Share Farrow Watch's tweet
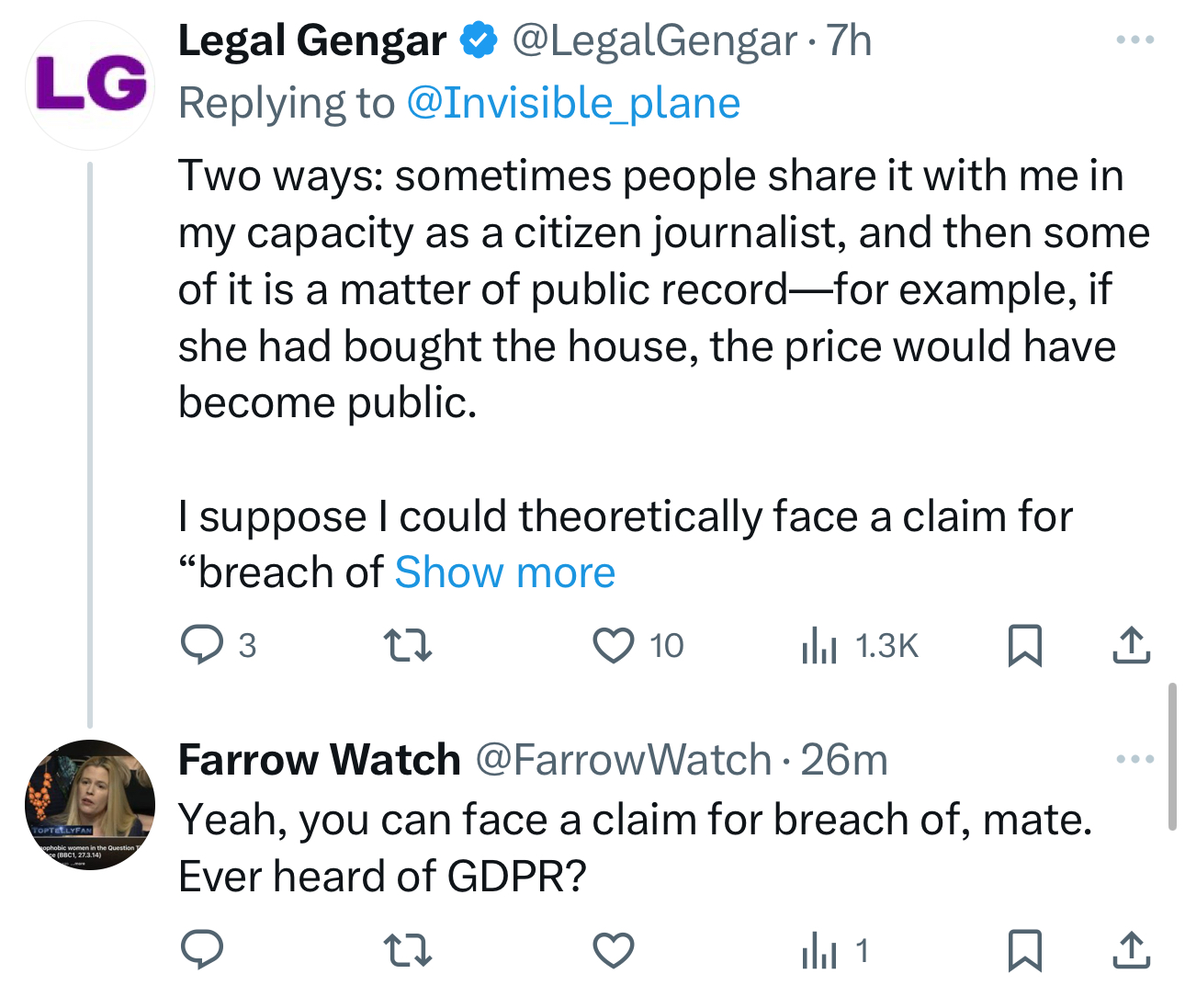This screenshot has height=1008, width=1185. (1131, 950)
